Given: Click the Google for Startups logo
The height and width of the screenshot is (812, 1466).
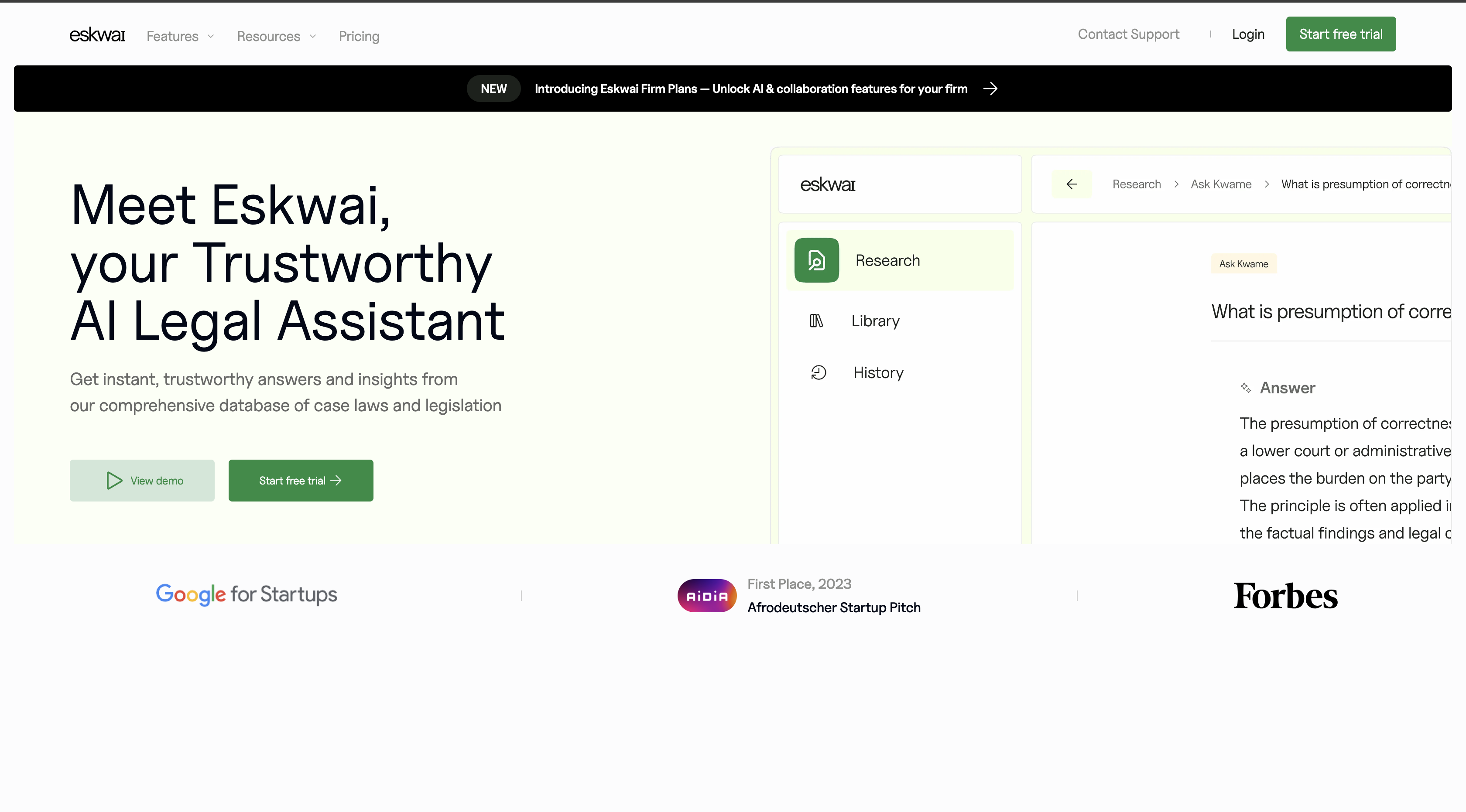Looking at the screenshot, I should pyautogui.click(x=247, y=595).
